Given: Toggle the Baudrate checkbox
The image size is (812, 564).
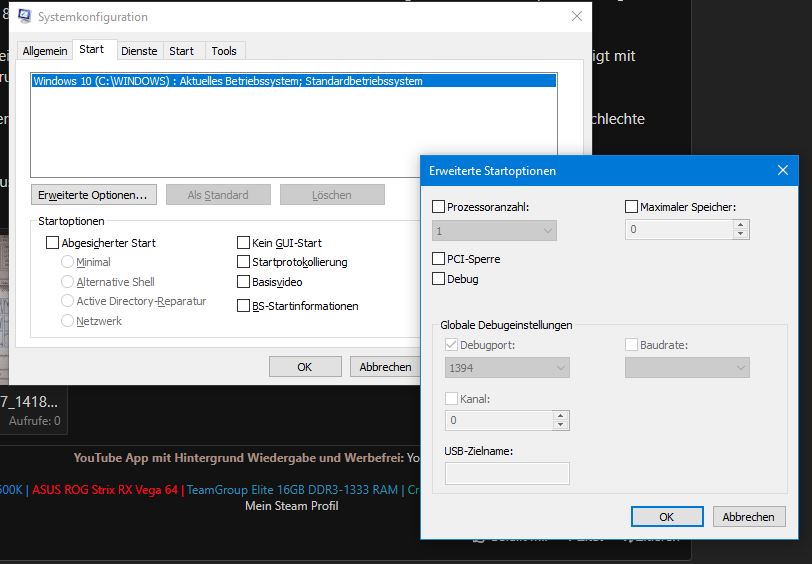Looking at the screenshot, I should (x=631, y=345).
